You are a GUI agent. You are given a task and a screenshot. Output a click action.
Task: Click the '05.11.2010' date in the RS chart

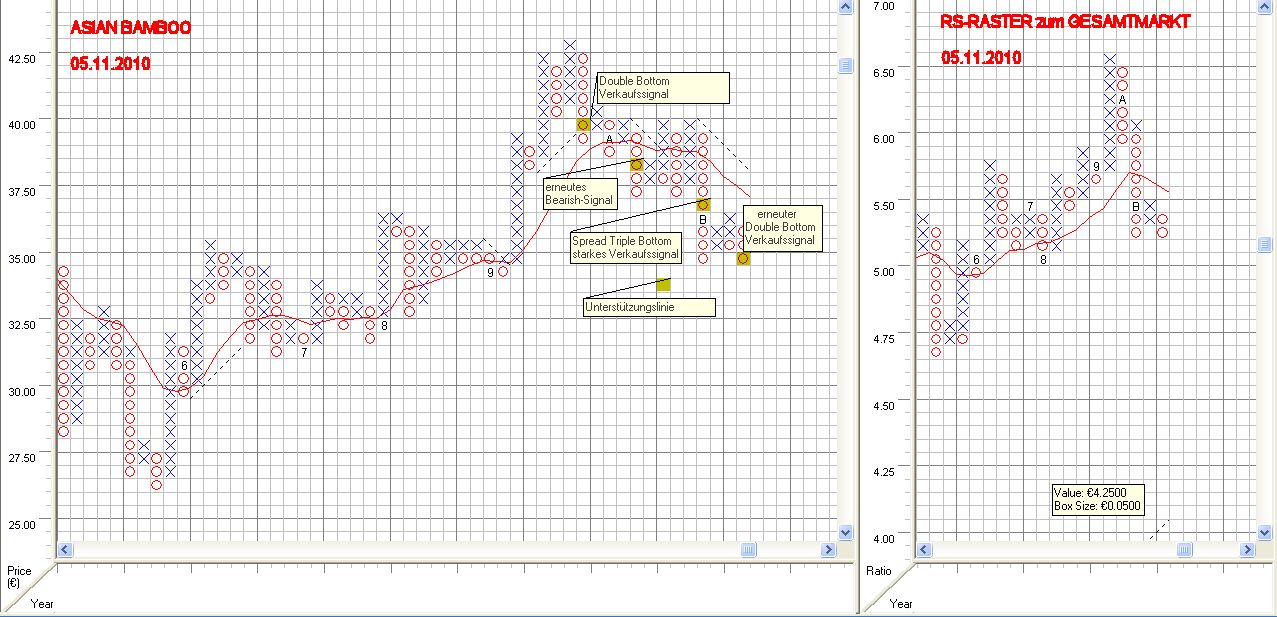[981, 58]
